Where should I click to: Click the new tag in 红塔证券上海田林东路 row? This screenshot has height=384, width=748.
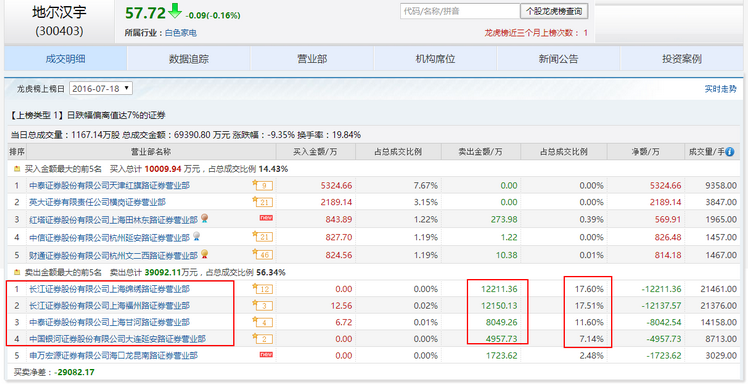pyautogui.click(x=266, y=218)
